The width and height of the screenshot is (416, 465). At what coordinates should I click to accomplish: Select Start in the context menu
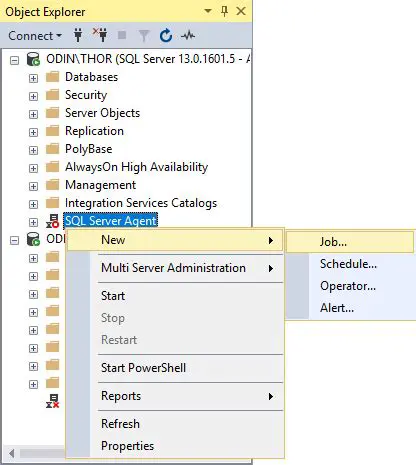click(x=175, y=296)
